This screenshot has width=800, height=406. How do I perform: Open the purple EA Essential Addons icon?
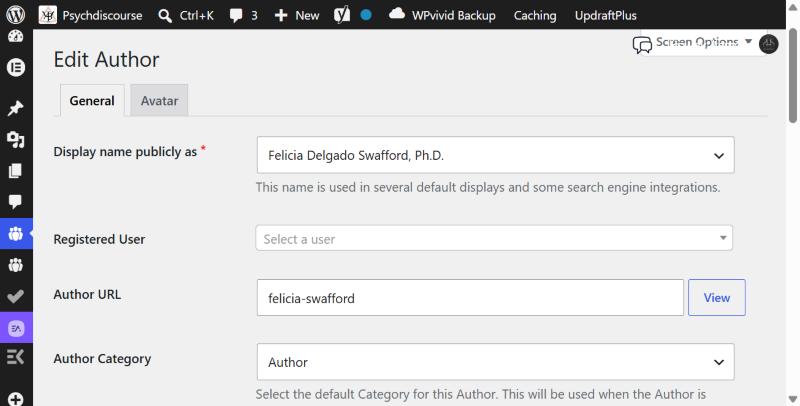pyautogui.click(x=16, y=328)
